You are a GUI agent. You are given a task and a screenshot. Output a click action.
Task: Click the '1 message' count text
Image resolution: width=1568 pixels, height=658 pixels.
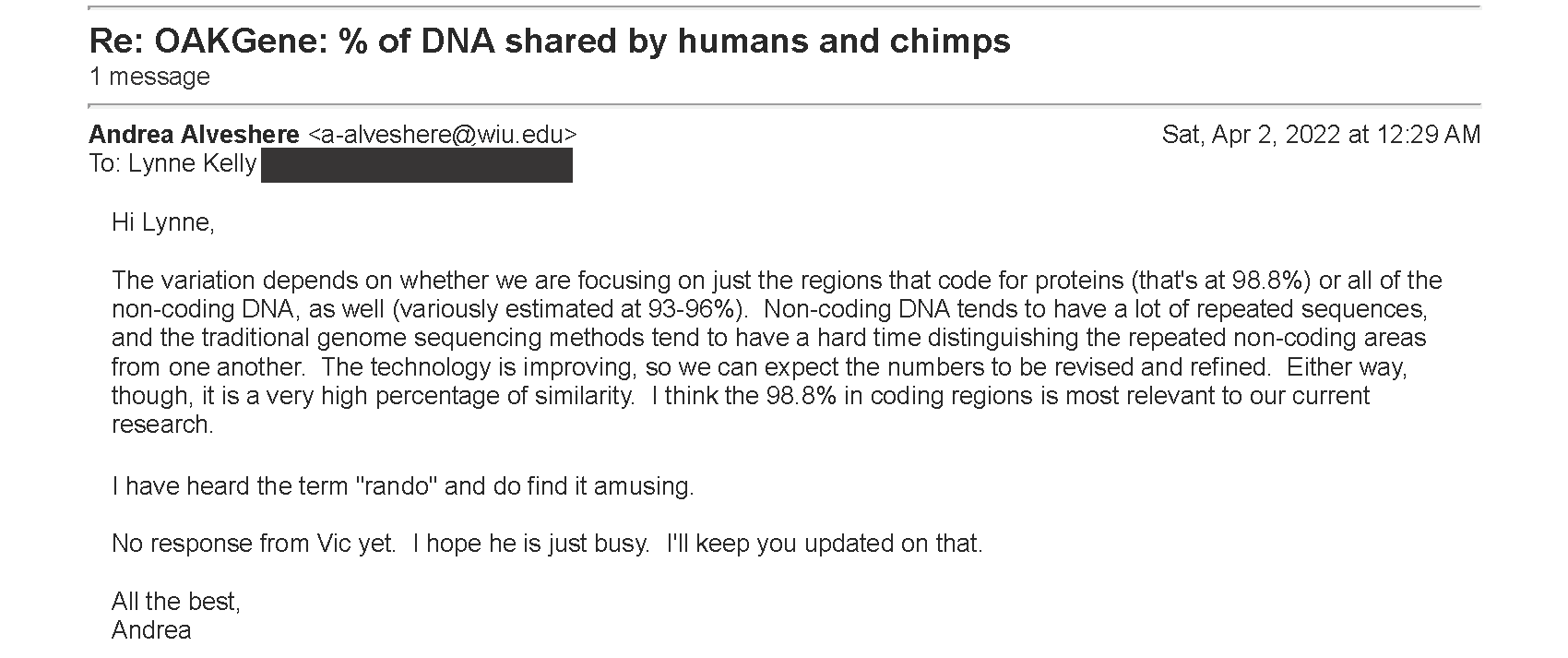(149, 77)
